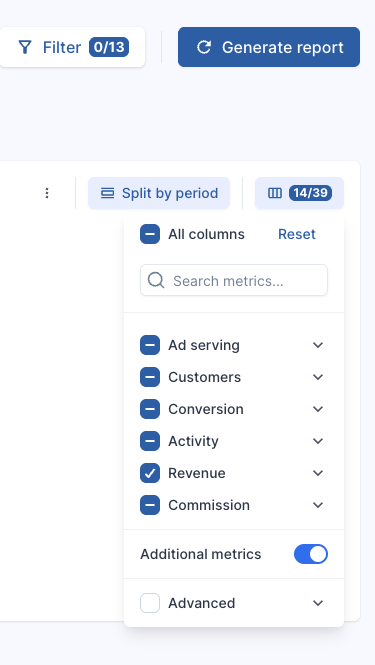The height and width of the screenshot is (665, 375).
Task: Uncheck the Revenue checkbox
Action: [x=150, y=473]
